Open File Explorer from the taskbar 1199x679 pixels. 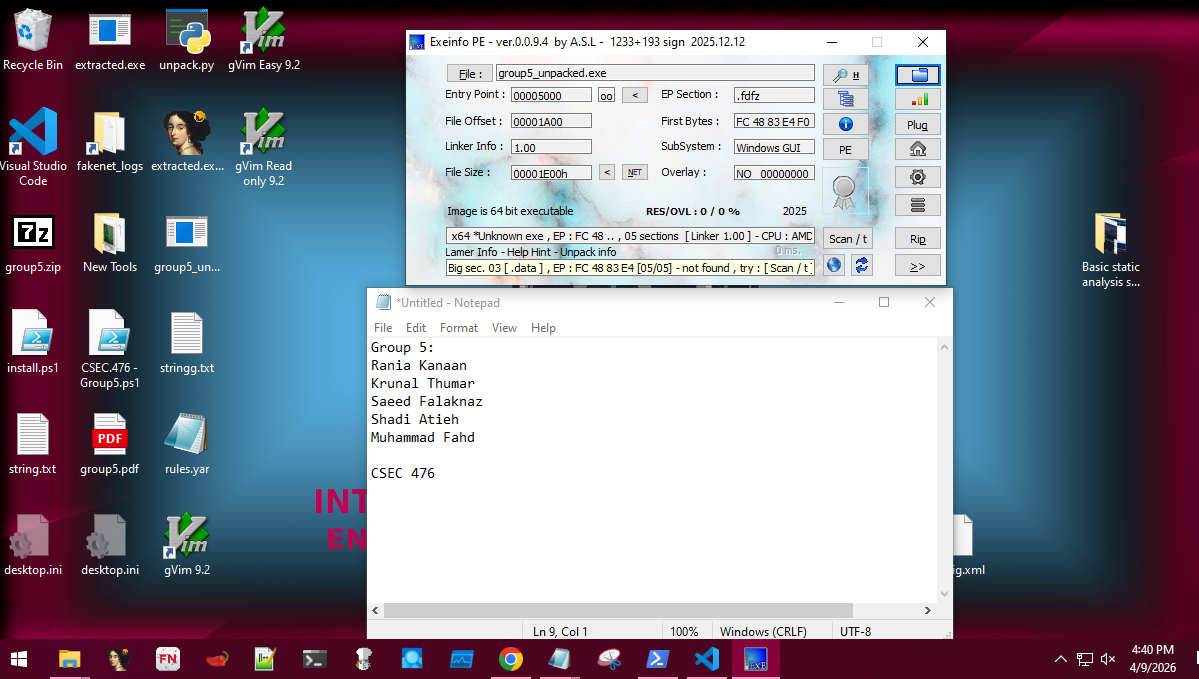click(x=70, y=659)
